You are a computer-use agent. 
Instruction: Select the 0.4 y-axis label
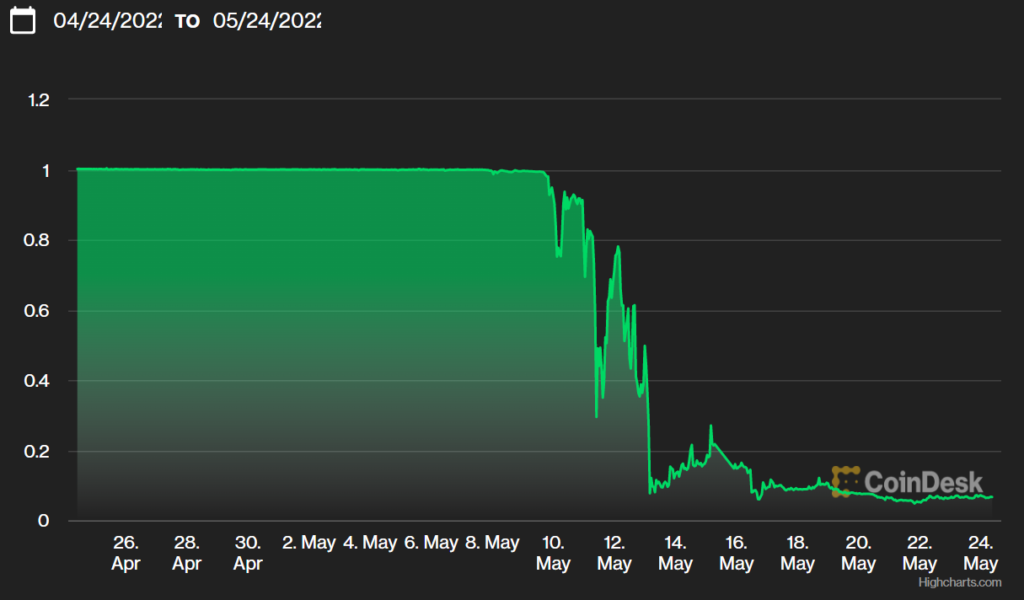[x=38, y=381]
